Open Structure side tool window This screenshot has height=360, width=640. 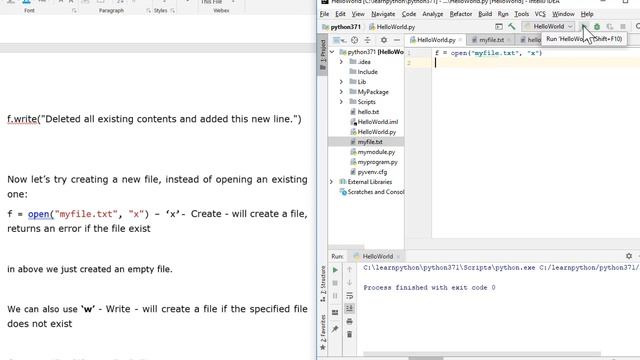click(x=323, y=284)
